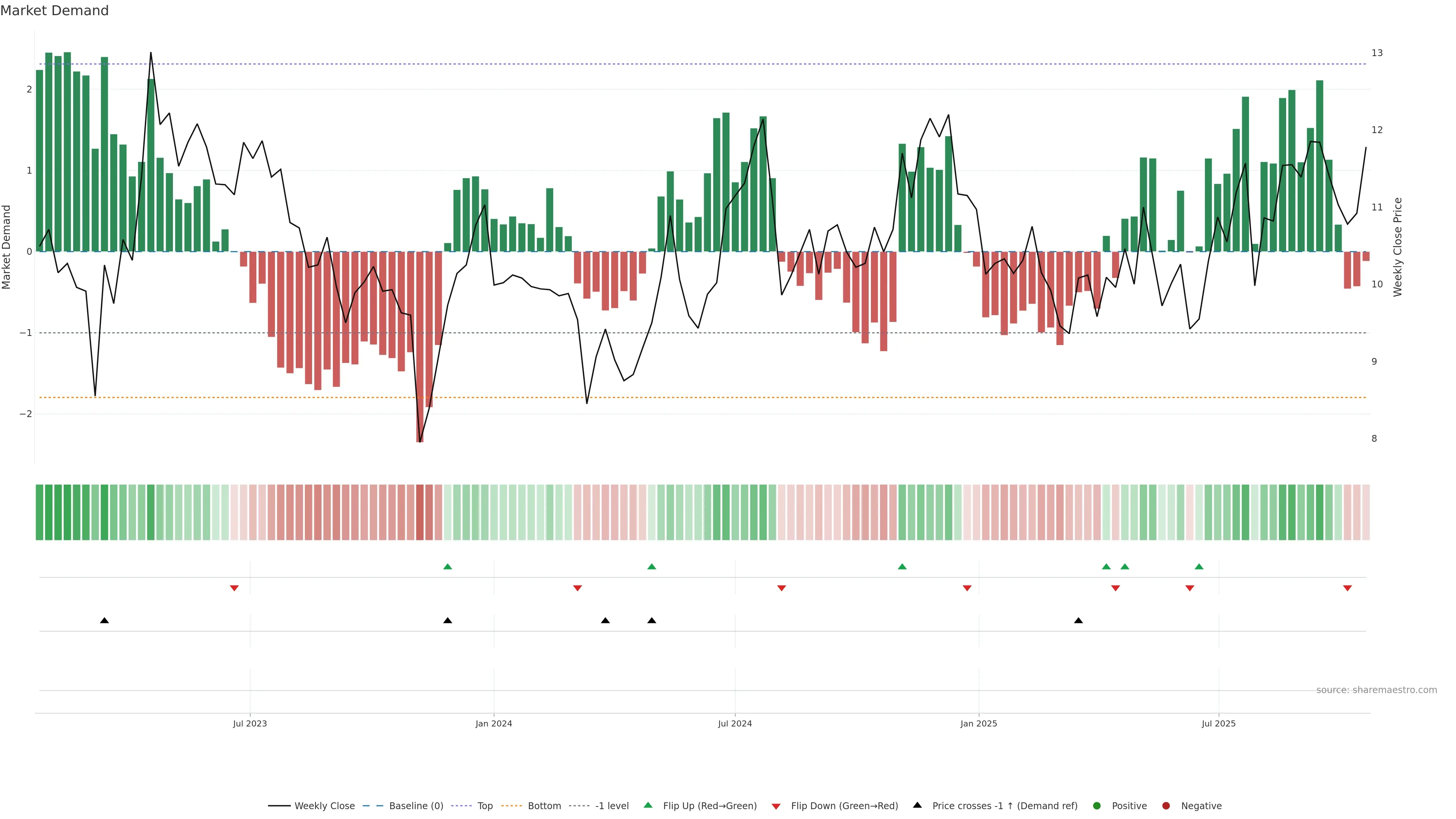The image size is (1456, 819).
Task: Click the Jan 2024 x-axis label
Action: [493, 723]
